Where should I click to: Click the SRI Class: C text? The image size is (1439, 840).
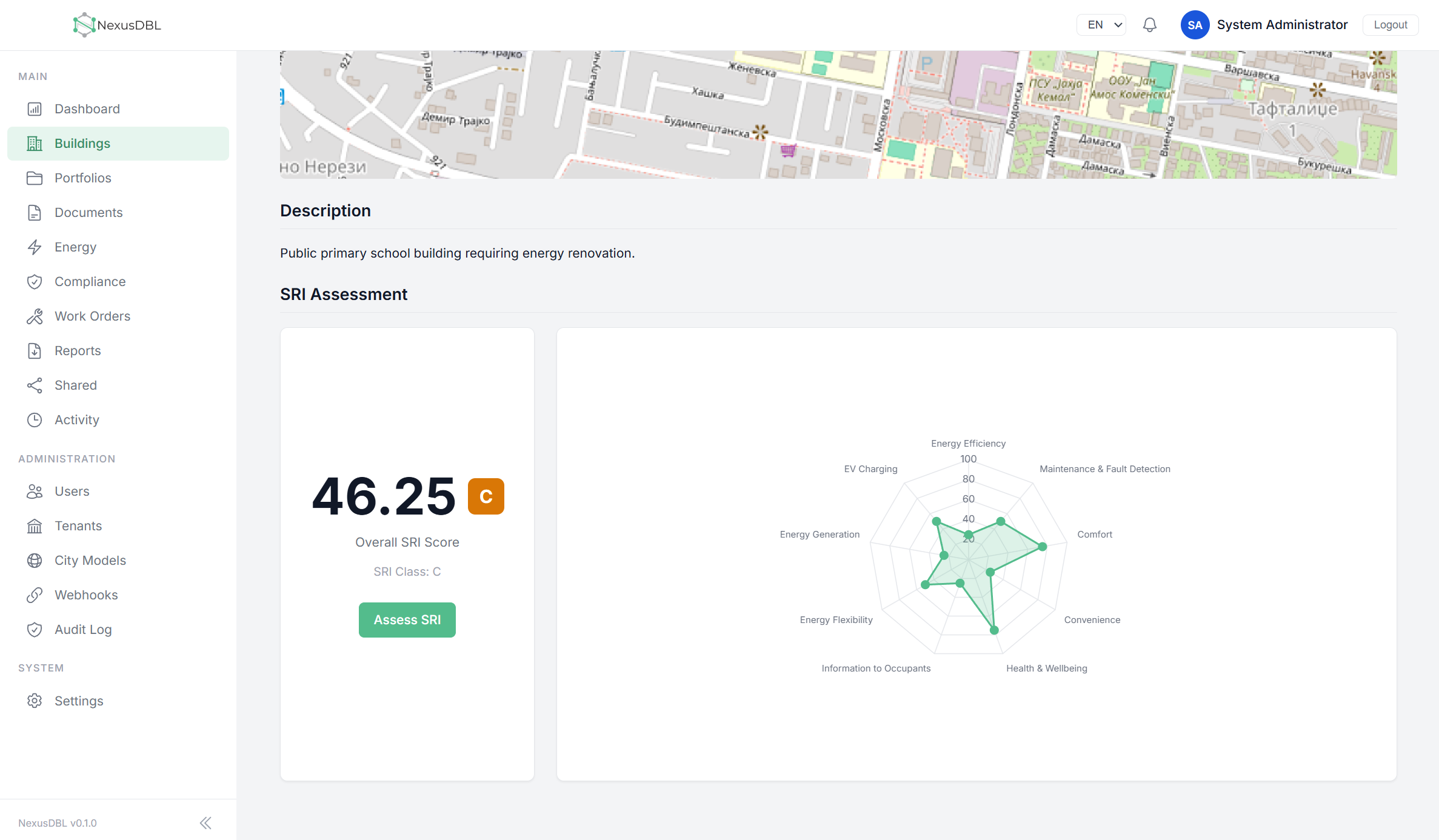(407, 572)
